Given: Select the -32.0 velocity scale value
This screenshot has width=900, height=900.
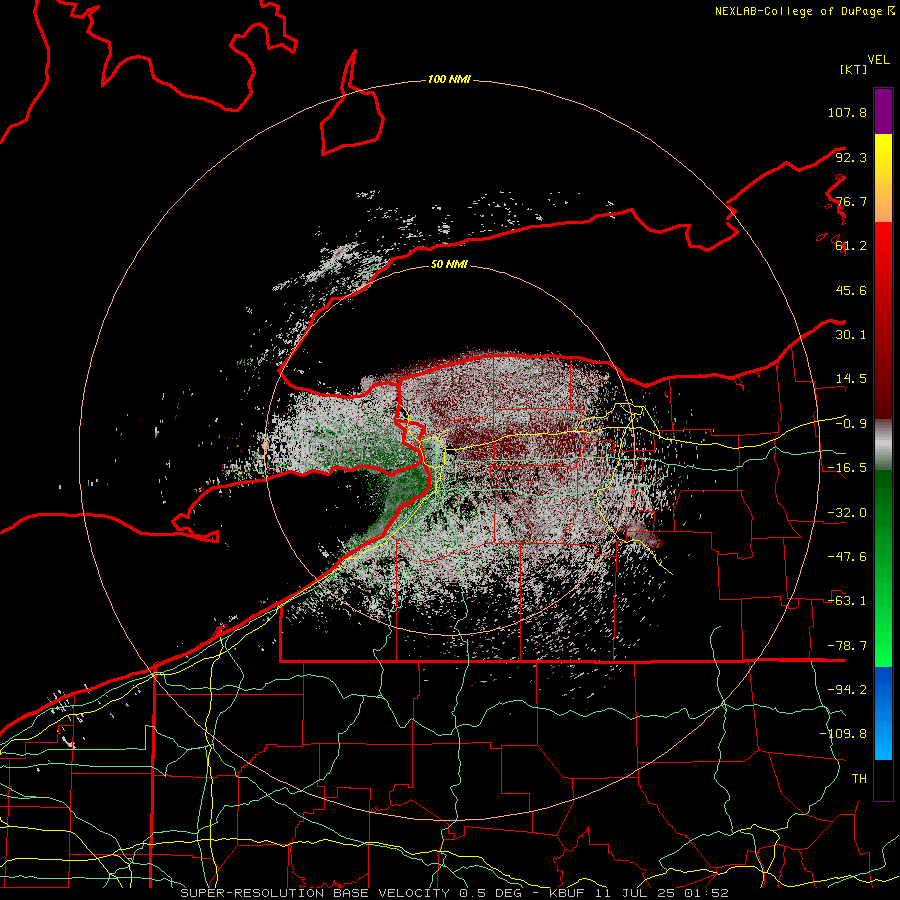Looking at the screenshot, I should point(847,513).
